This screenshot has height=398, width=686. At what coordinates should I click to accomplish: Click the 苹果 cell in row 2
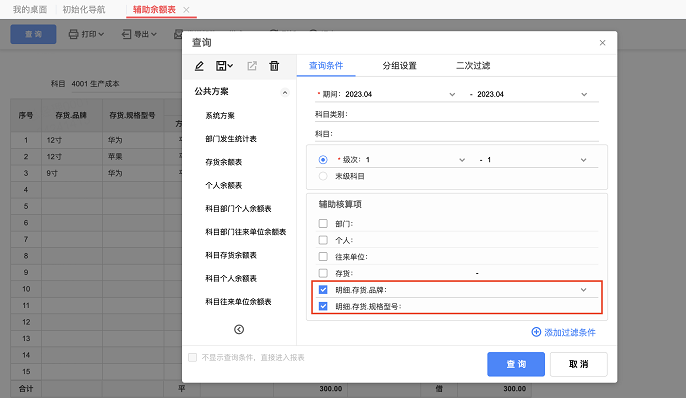[x=133, y=157]
